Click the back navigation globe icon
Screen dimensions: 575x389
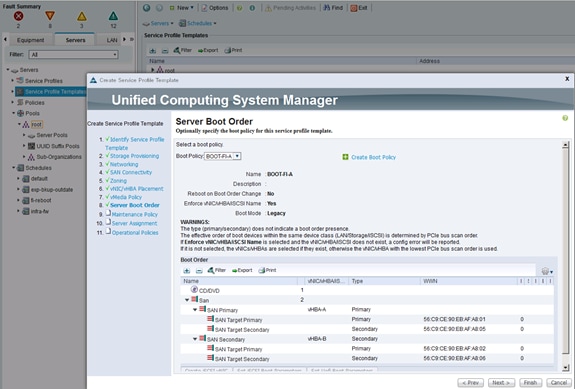click(147, 8)
